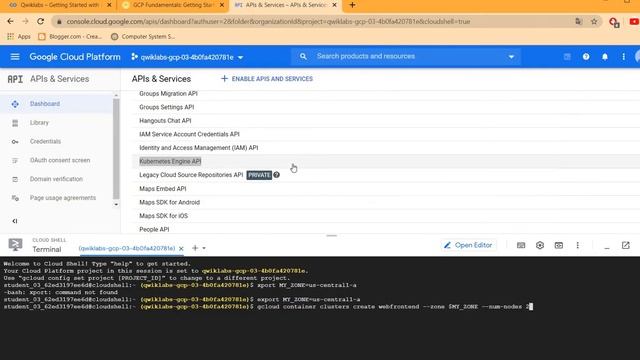
Task: Click the panel divider handle above Cloud Shell
Action: click(x=331, y=236)
